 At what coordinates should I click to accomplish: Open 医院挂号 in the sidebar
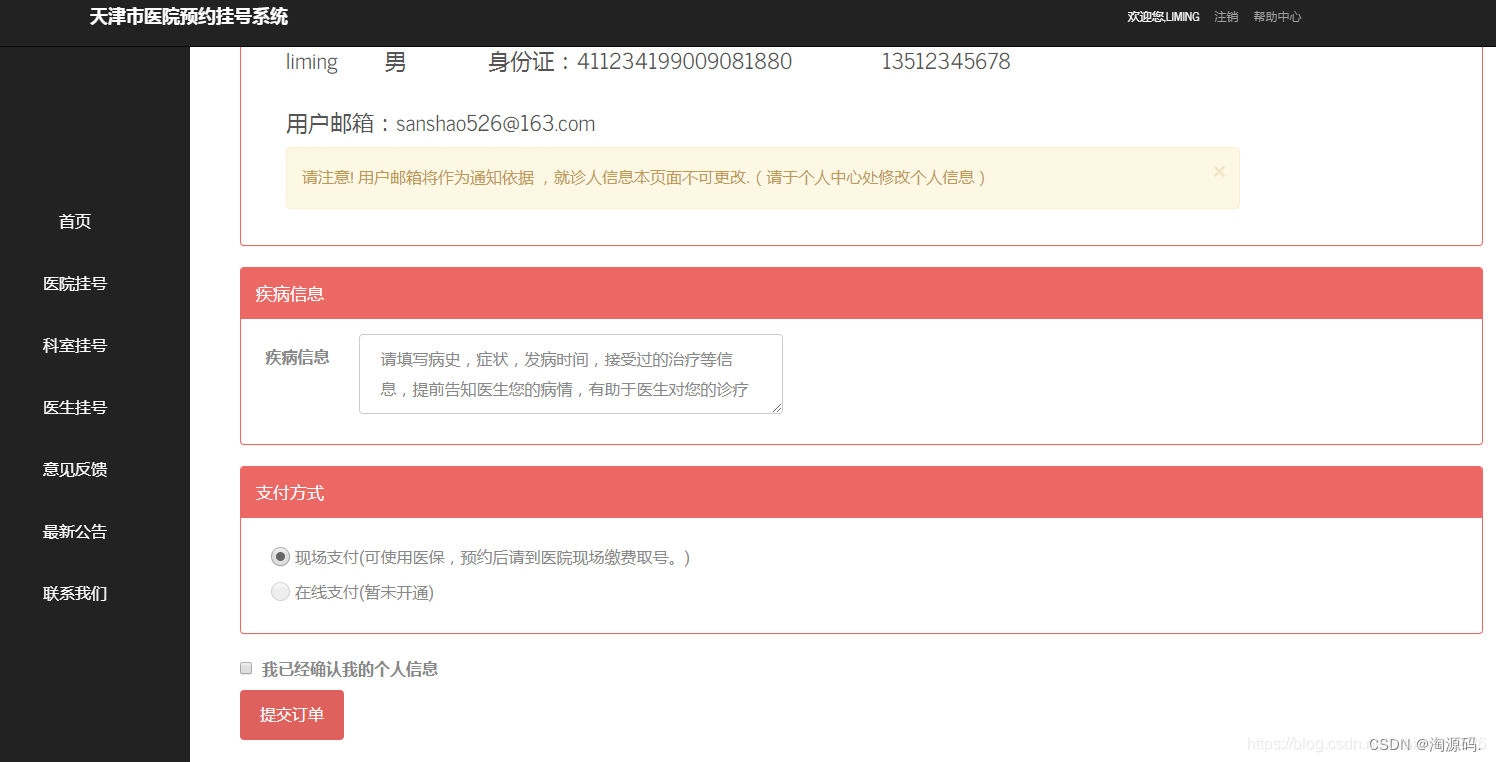75,284
